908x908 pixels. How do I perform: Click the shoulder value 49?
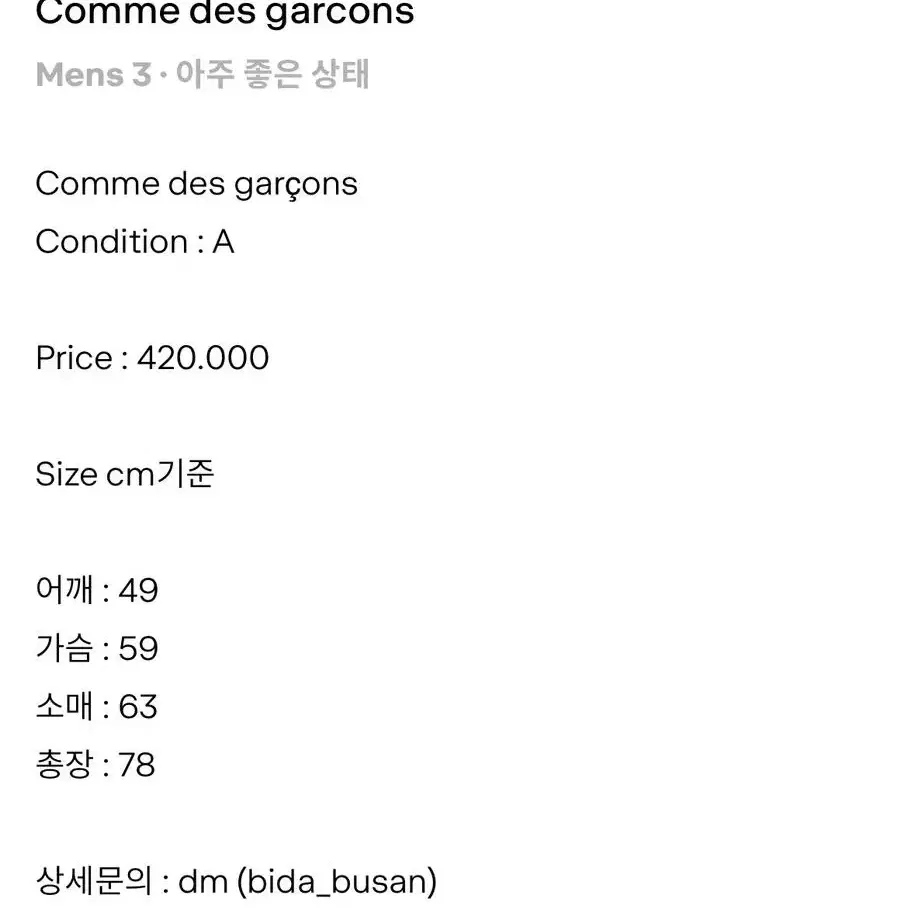coord(138,591)
